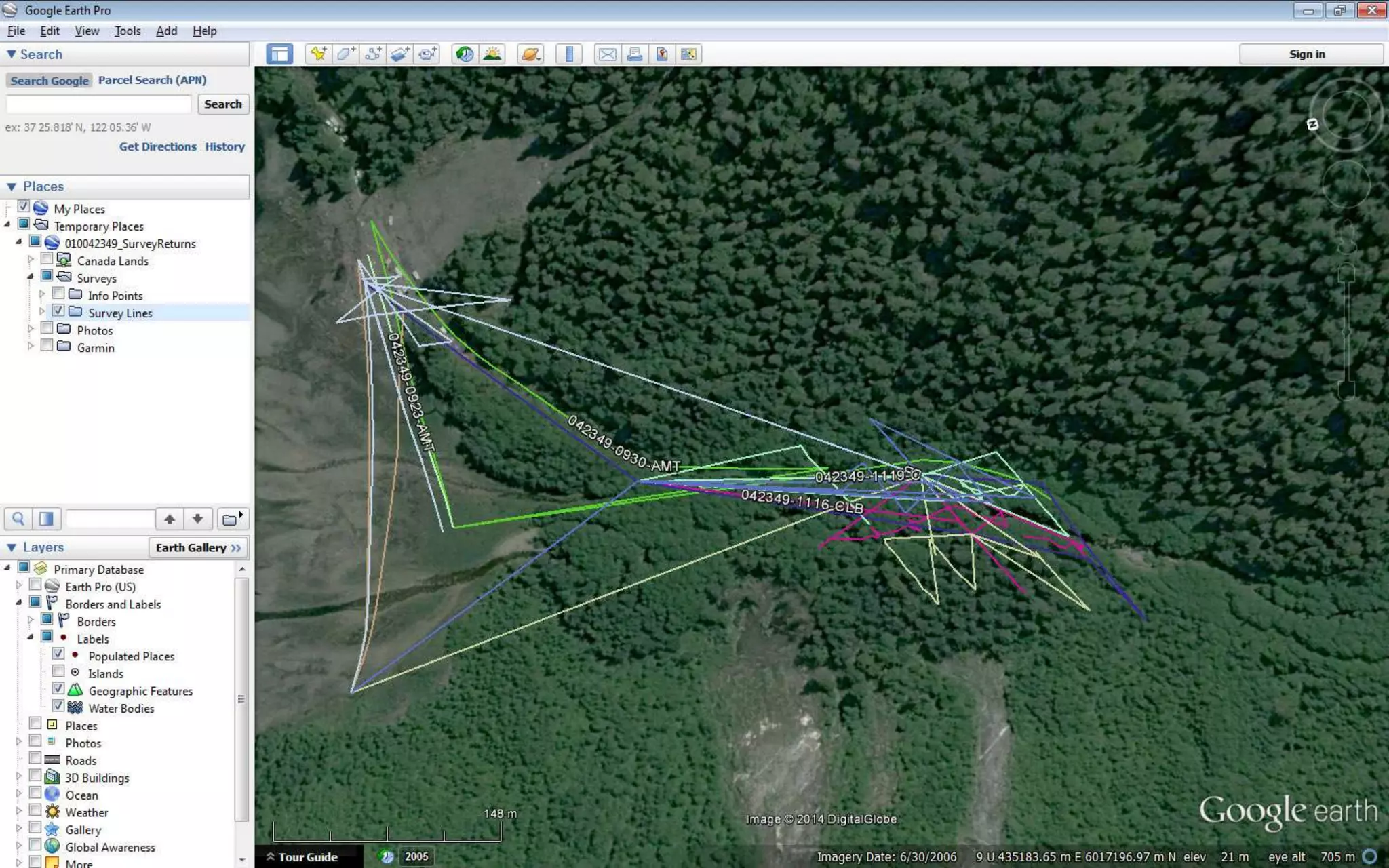1389x868 pixels.
Task: Click the search text input field
Action: 99,104
